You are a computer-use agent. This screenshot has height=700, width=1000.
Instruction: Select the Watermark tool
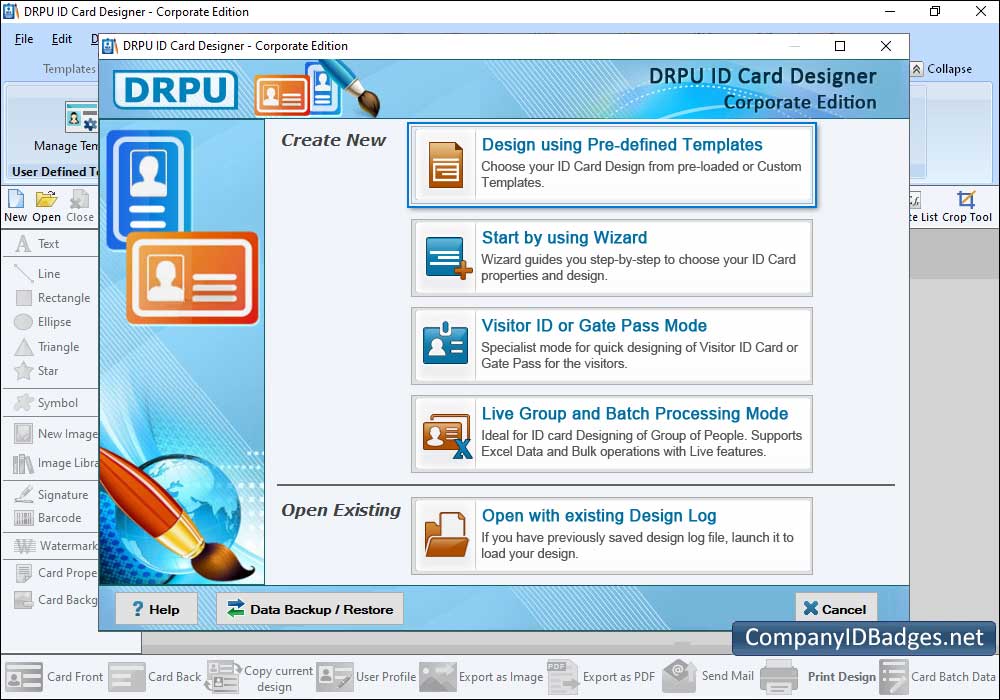pos(55,546)
